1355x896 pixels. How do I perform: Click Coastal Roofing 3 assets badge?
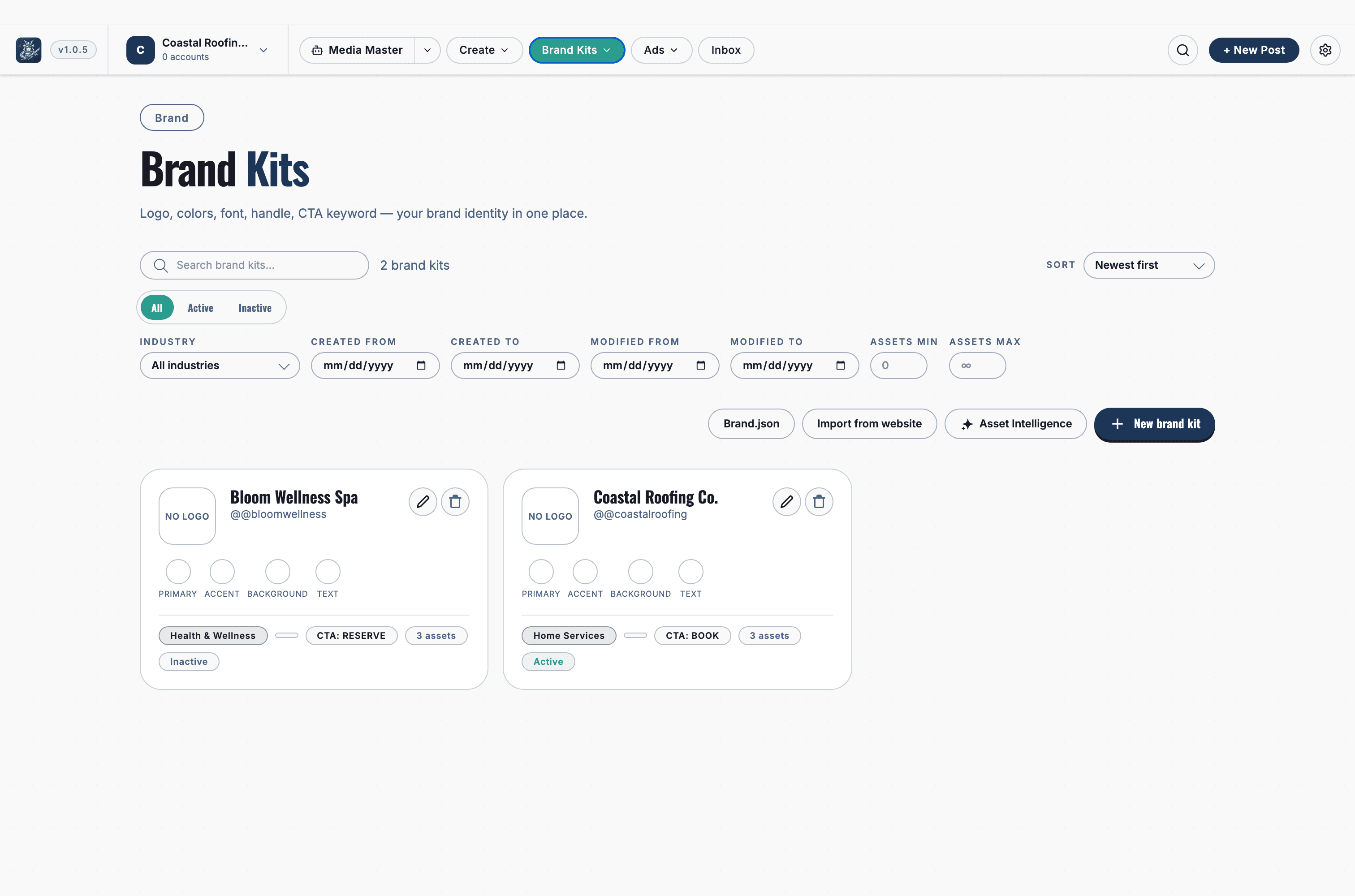[x=769, y=636]
